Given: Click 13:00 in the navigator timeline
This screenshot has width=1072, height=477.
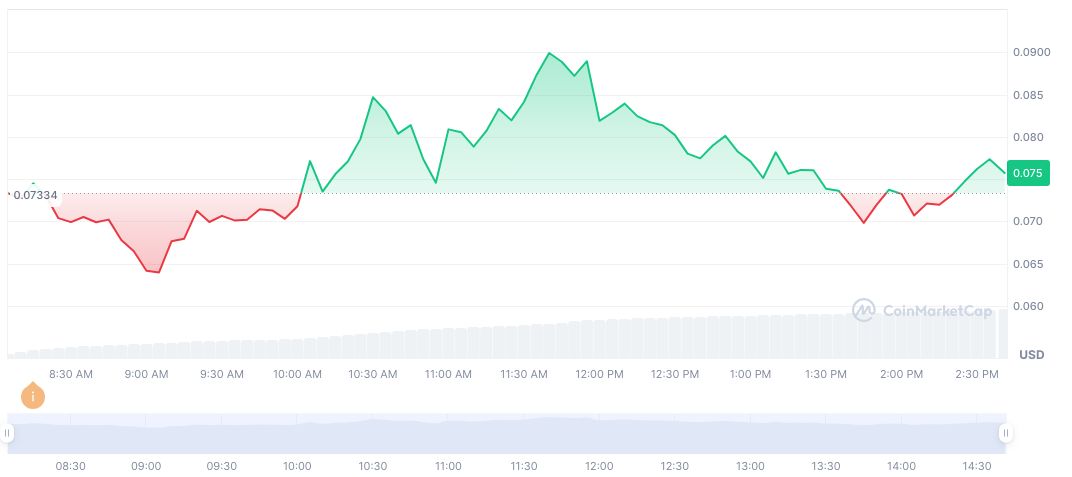Looking at the screenshot, I should pyautogui.click(x=750, y=466).
